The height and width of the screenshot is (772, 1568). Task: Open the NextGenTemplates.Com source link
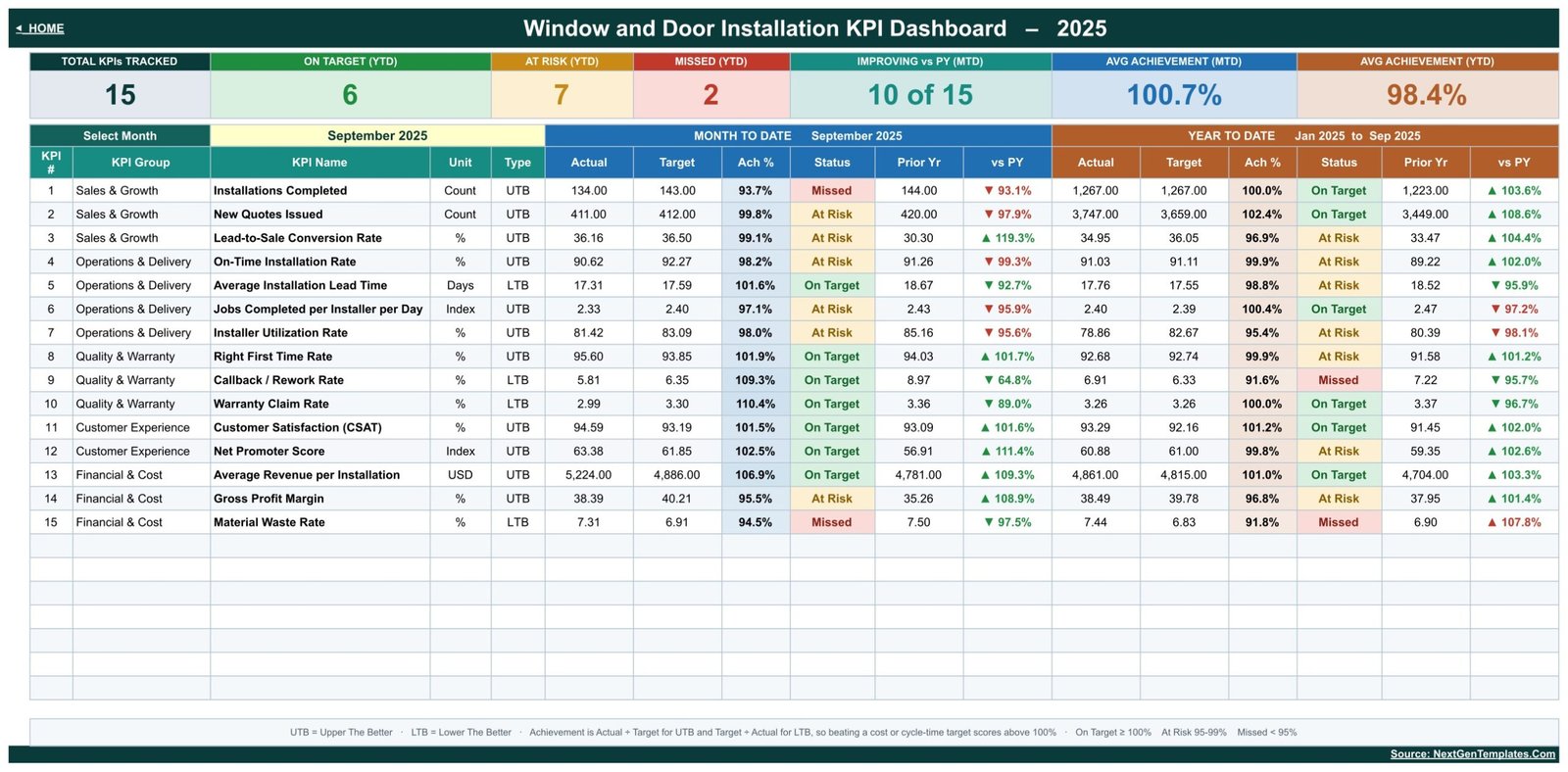click(x=1472, y=753)
